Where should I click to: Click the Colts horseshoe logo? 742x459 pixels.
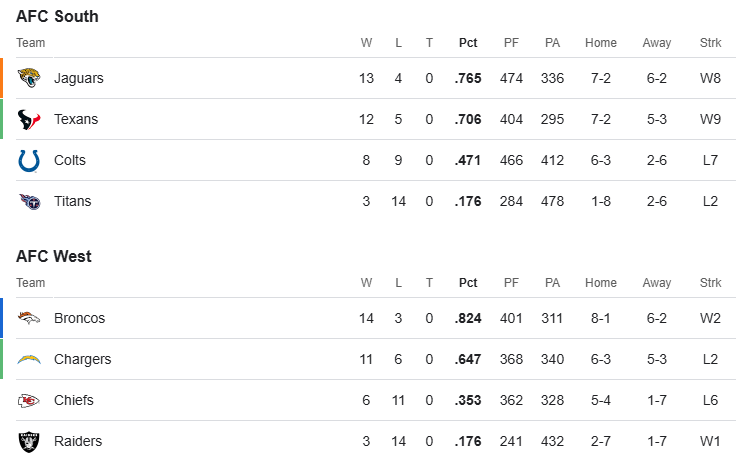(x=30, y=160)
